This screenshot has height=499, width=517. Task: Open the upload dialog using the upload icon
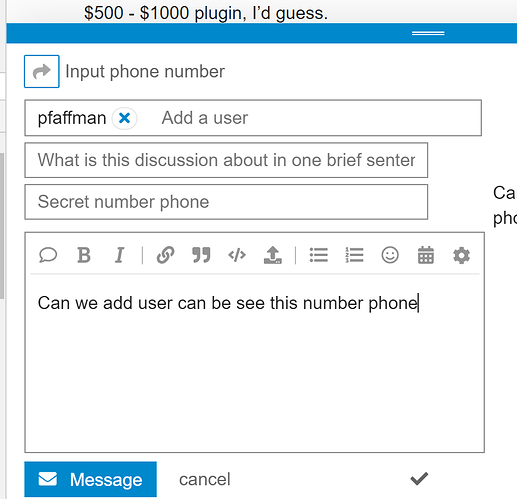tap(273, 255)
